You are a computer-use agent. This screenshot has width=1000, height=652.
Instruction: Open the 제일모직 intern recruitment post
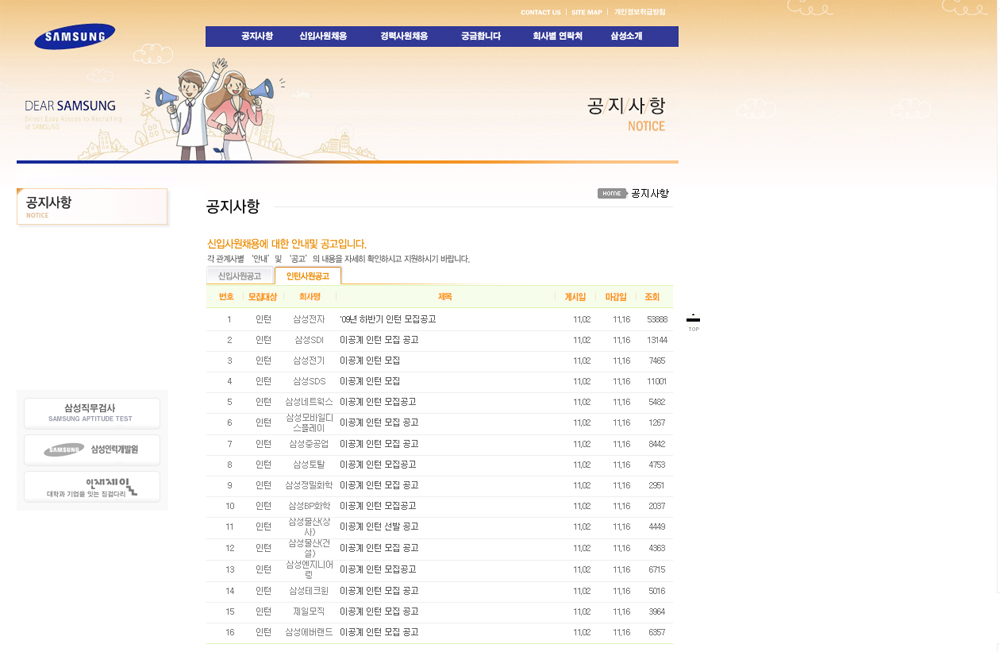click(379, 612)
